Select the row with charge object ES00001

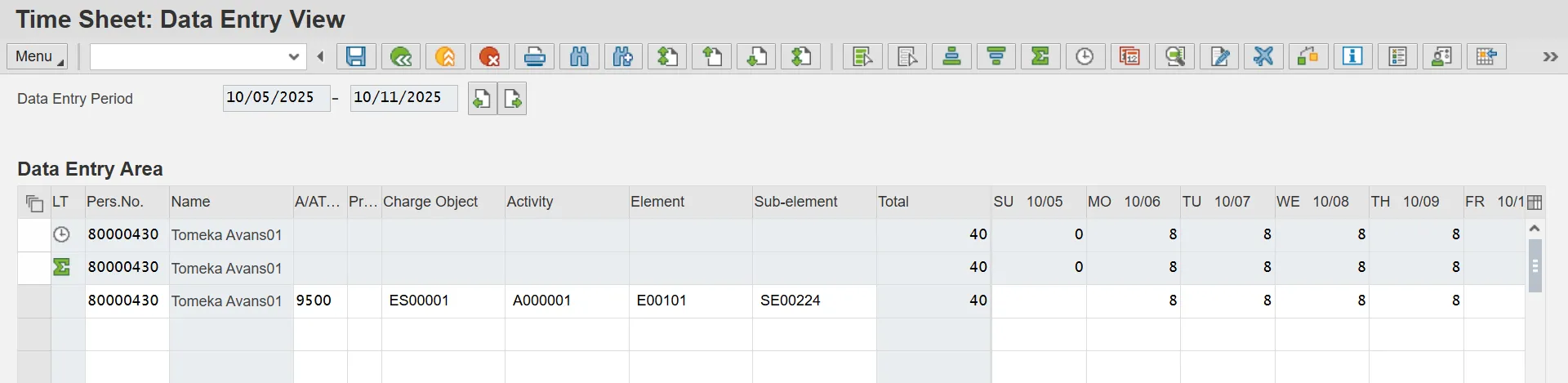click(34, 301)
